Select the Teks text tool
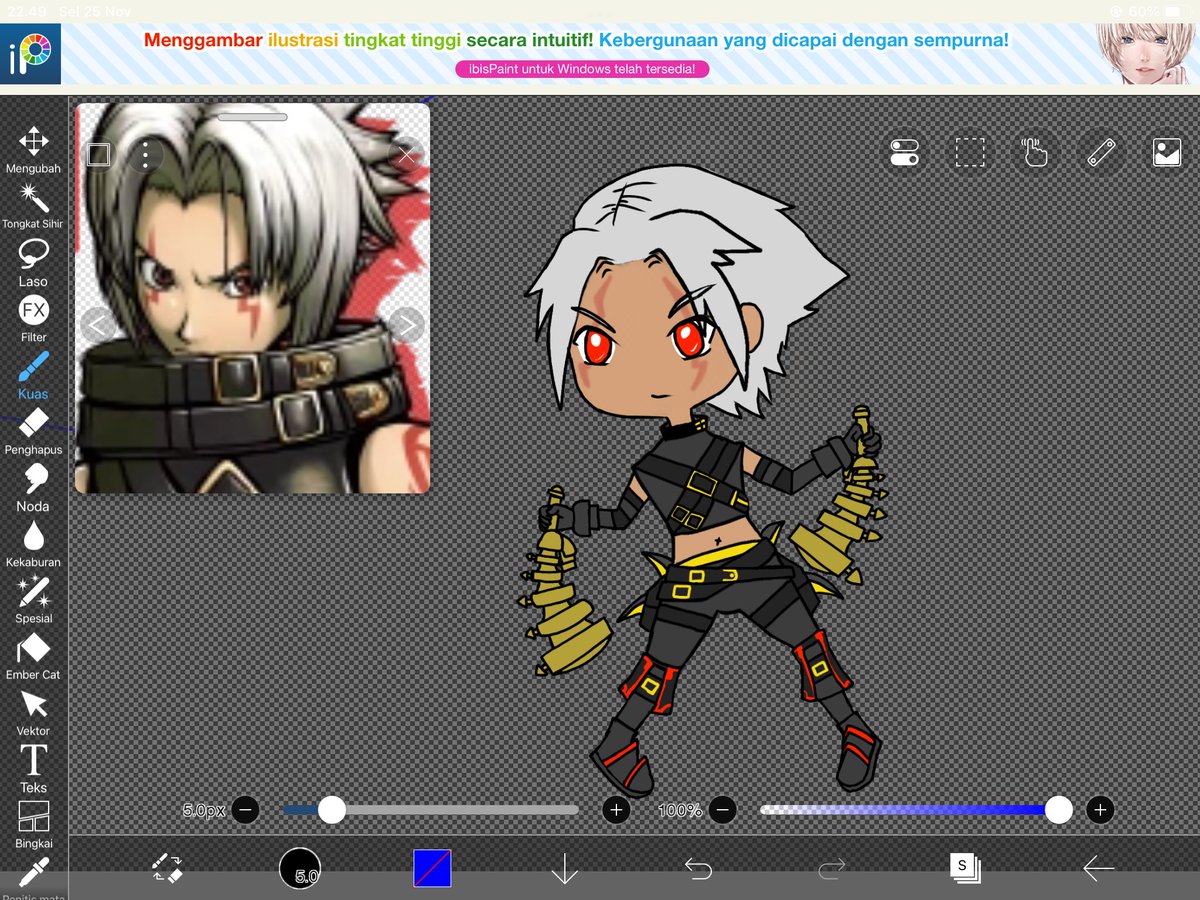The height and width of the screenshot is (900, 1200). (x=33, y=769)
